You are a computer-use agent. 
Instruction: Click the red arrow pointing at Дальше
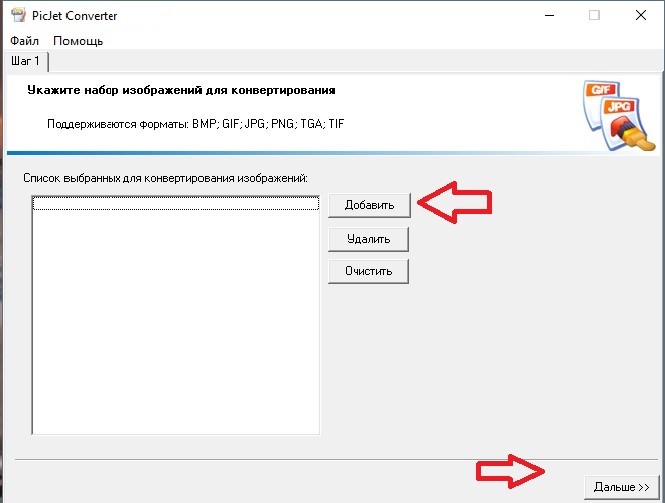tap(510, 472)
